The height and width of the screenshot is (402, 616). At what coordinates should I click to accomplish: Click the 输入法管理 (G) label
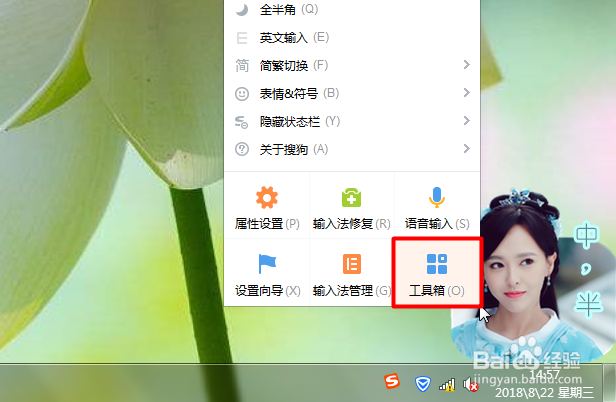click(352, 291)
